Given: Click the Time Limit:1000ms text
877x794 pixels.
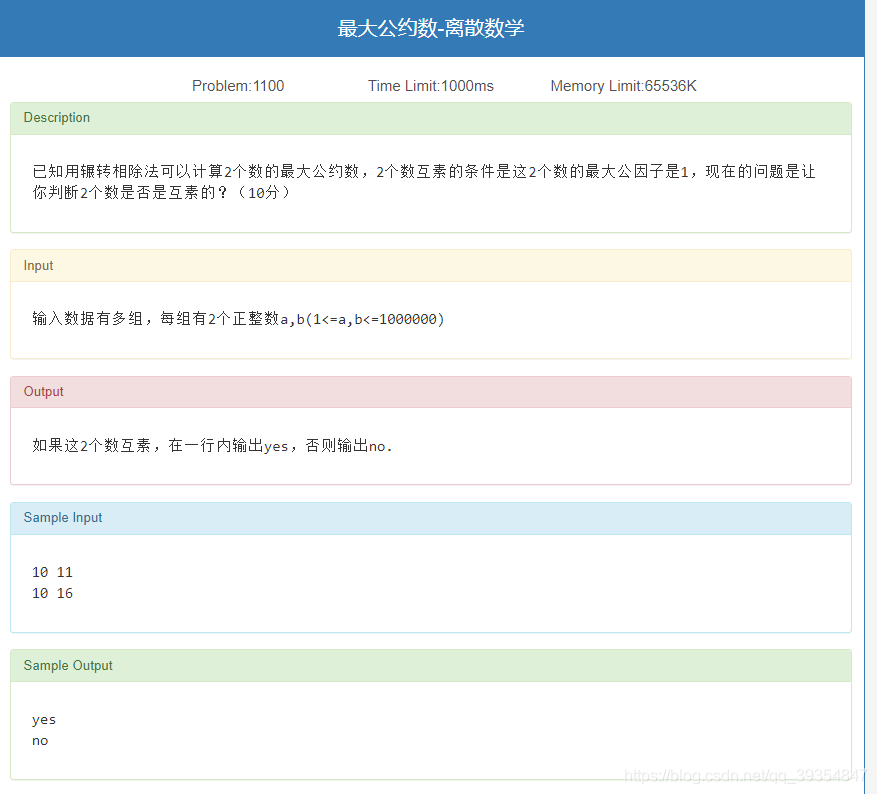Looking at the screenshot, I should pyautogui.click(x=431, y=86).
